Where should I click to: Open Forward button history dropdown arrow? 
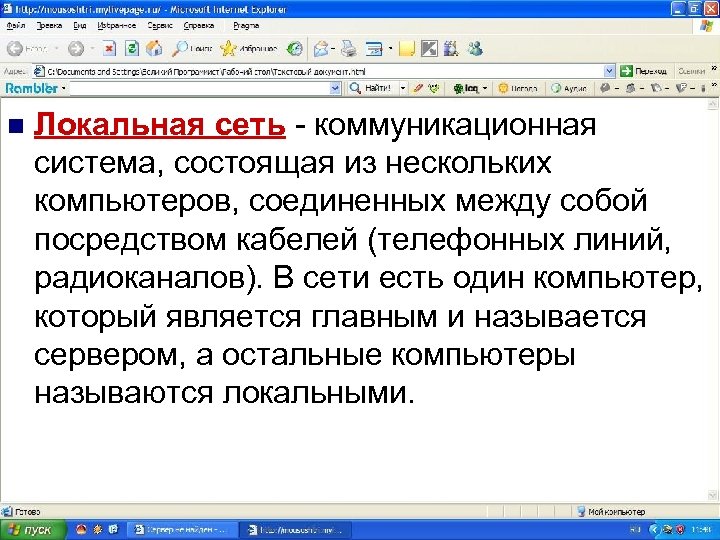(x=92, y=48)
